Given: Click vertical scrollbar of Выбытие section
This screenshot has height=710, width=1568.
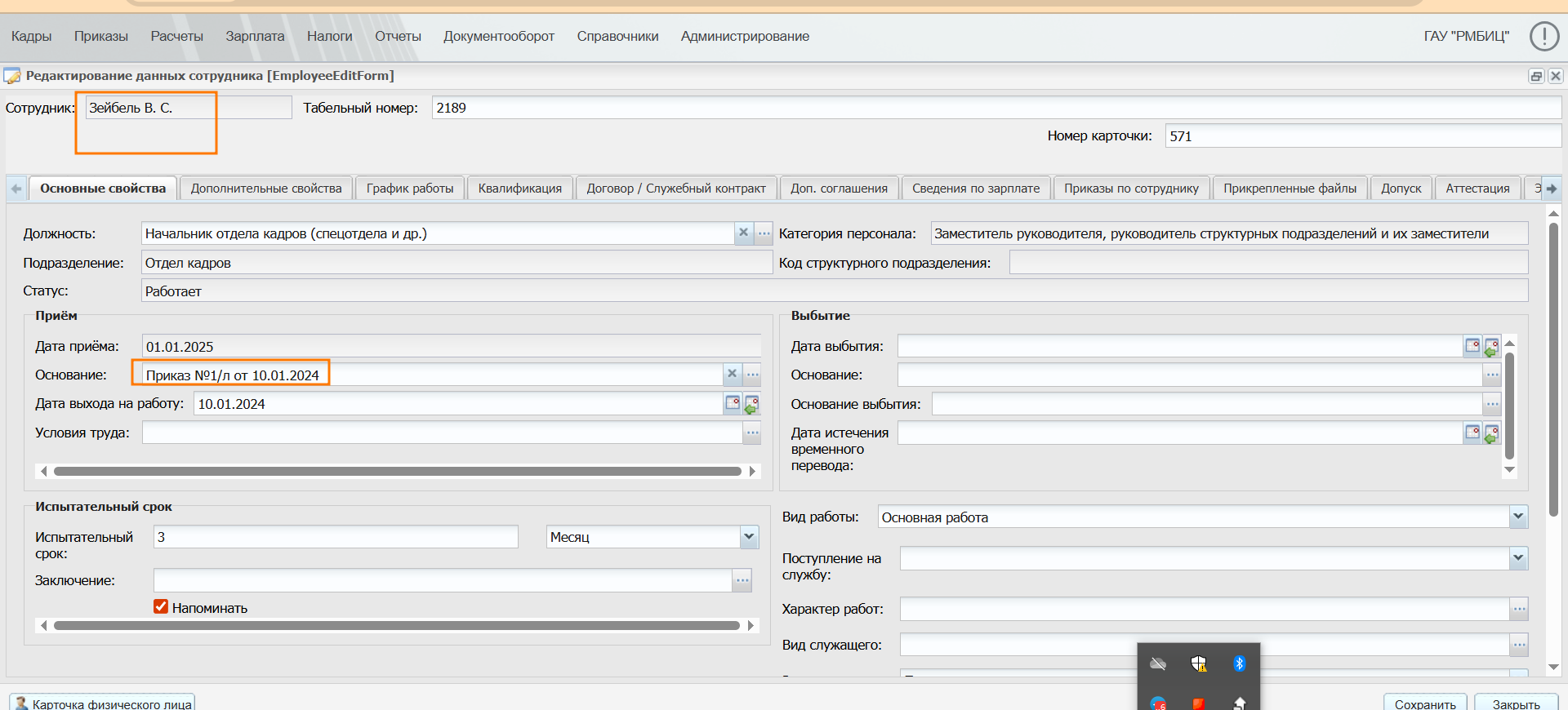Looking at the screenshot, I should point(1509,406).
